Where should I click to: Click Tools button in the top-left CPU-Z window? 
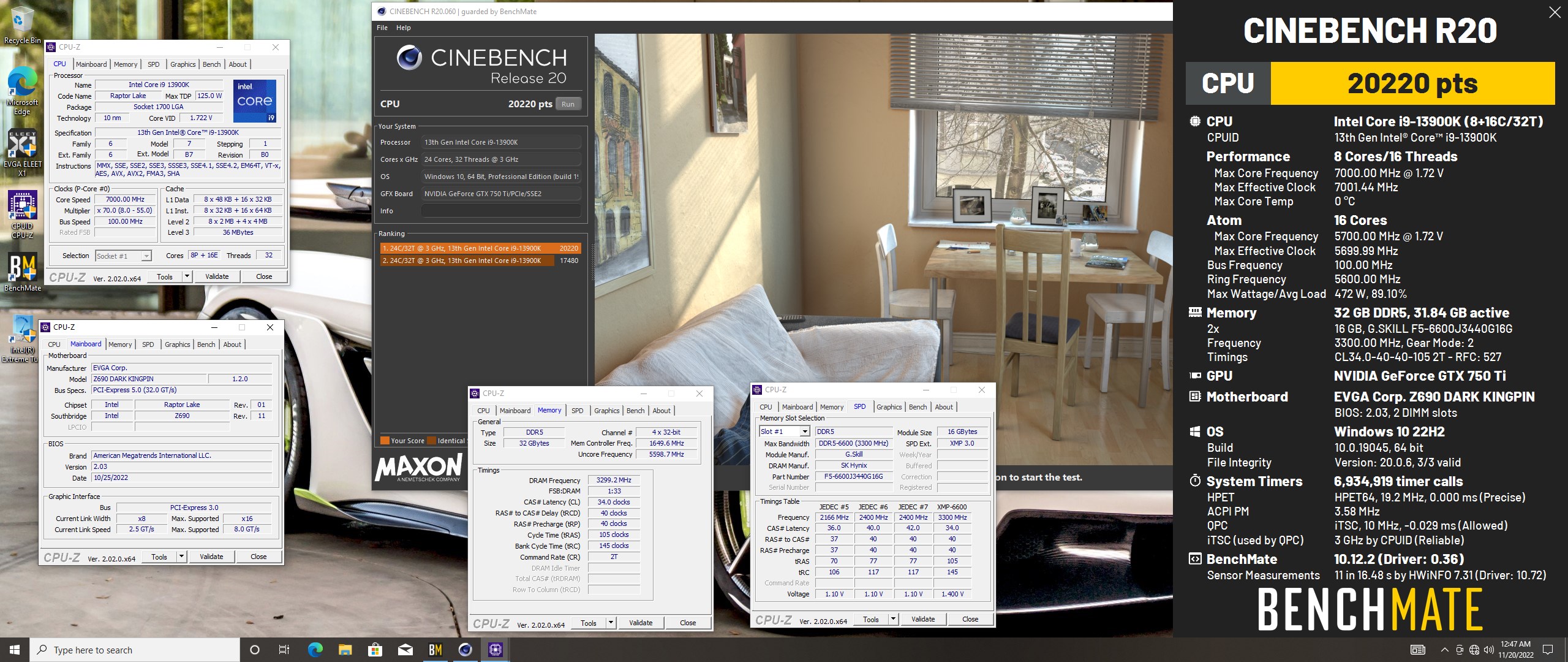165,276
